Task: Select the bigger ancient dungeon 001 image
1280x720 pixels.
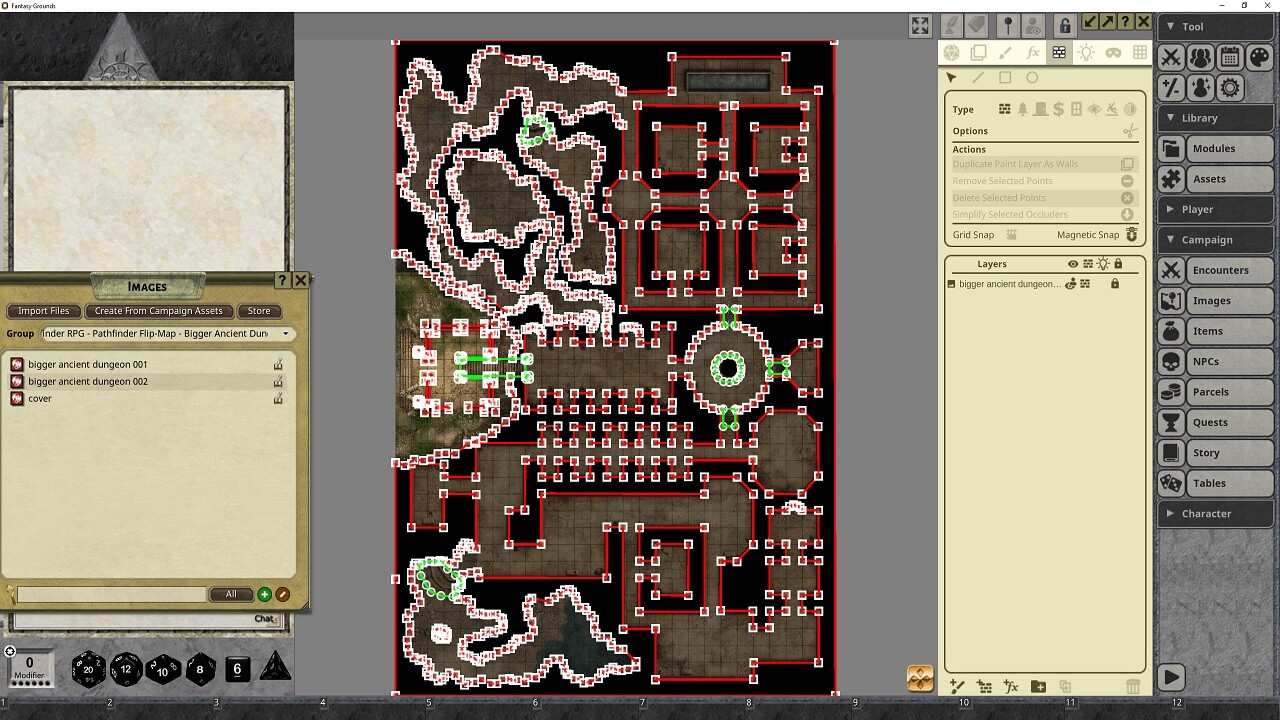Action: click(88, 364)
